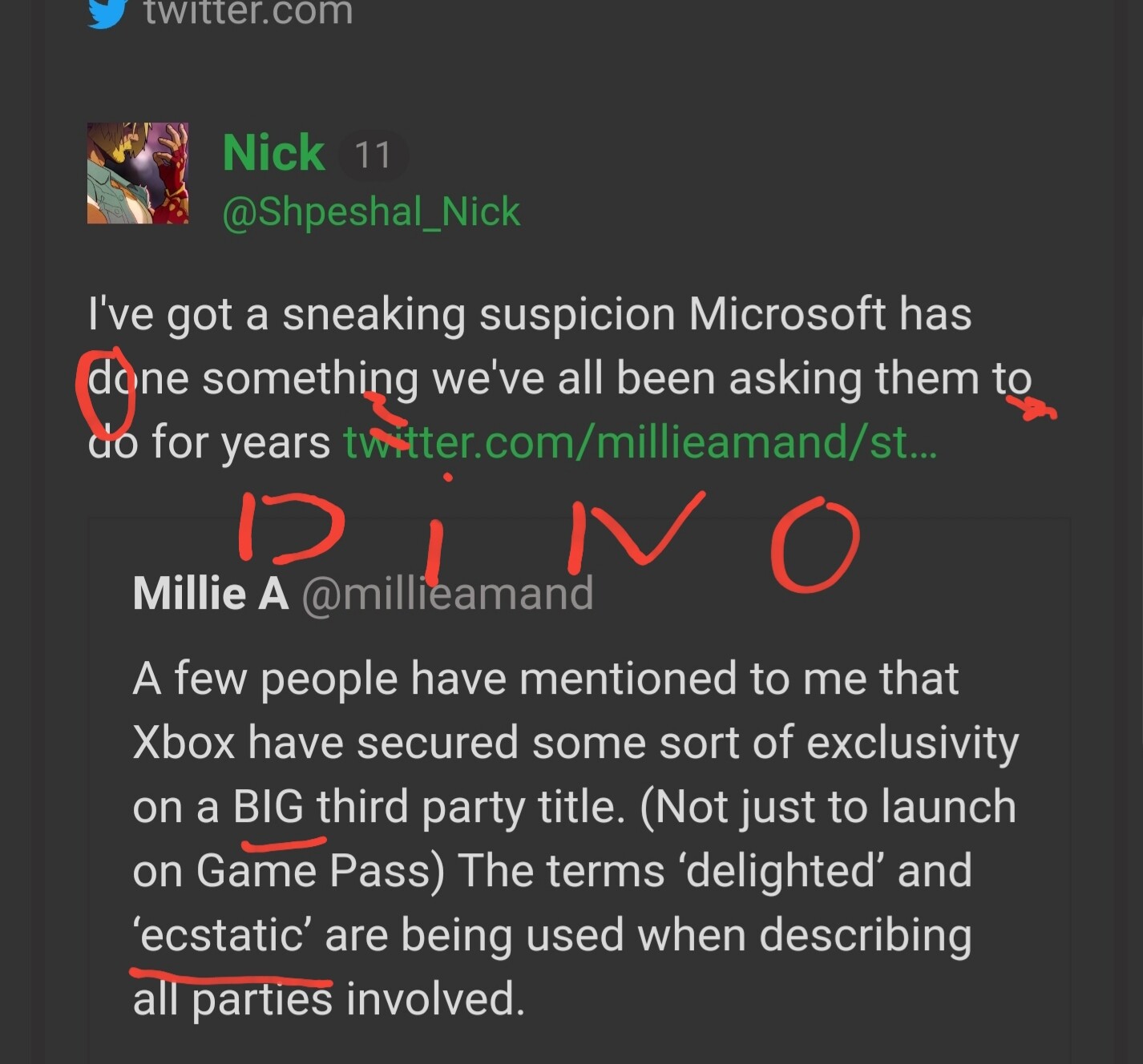Open Nick's profile avatar picture

(138, 173)
